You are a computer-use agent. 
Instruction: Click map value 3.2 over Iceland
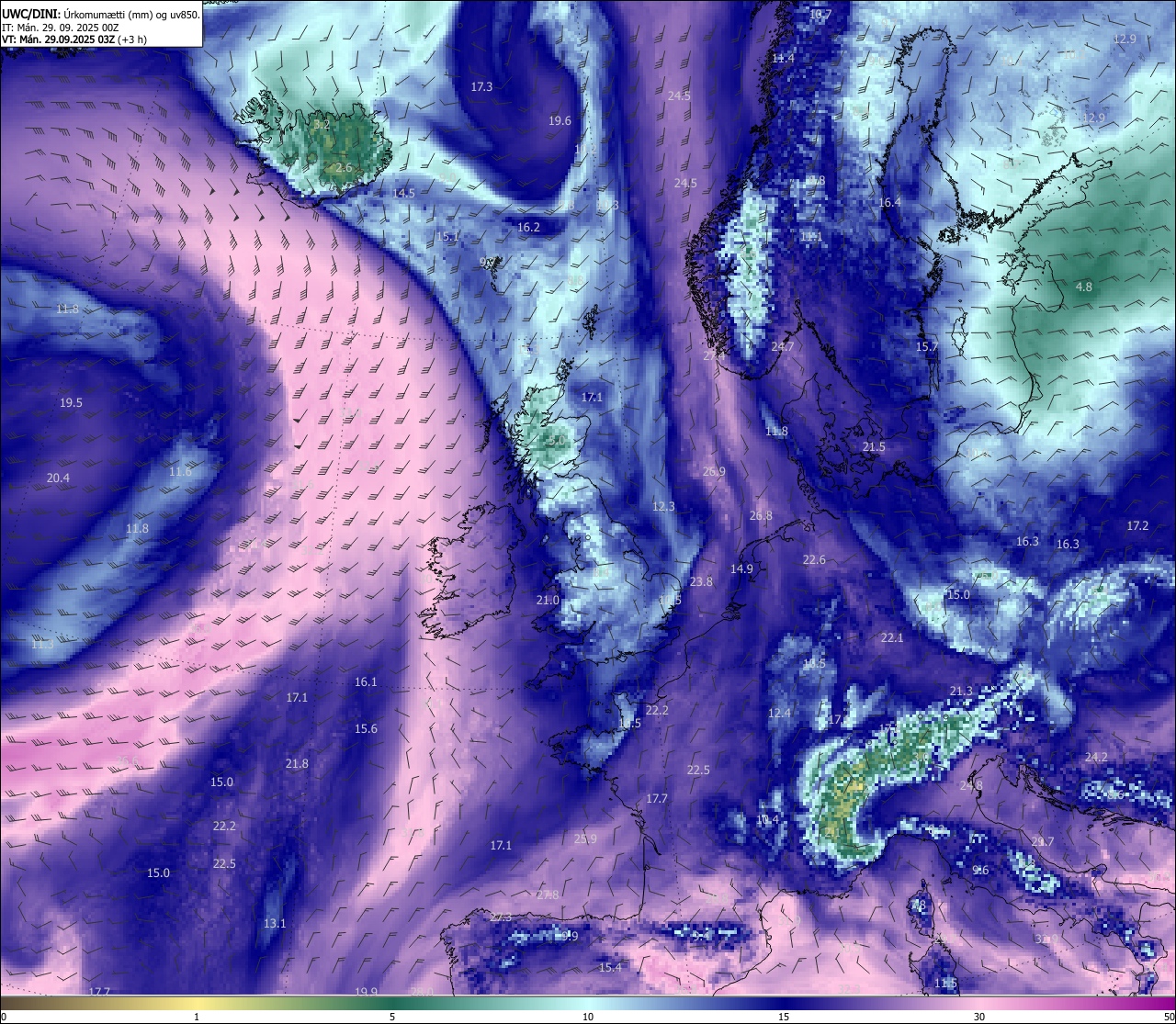pyautogui.click(x=322, y=124)
